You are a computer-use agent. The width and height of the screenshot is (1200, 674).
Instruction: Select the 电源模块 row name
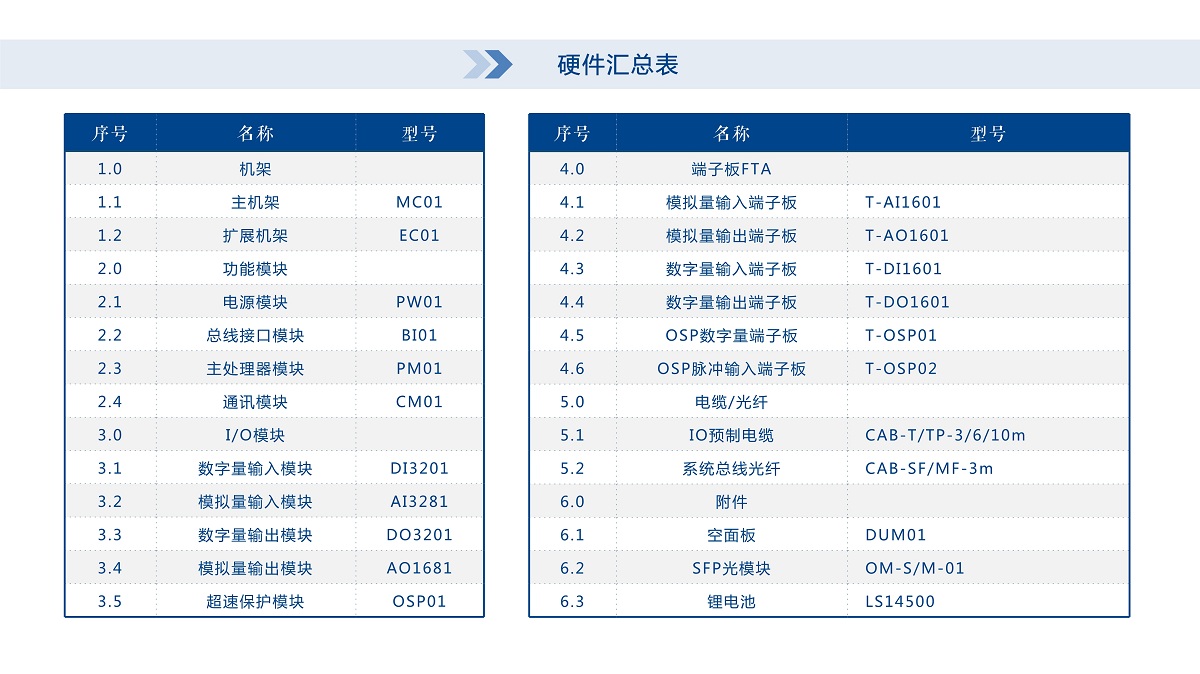click(255, 302)
